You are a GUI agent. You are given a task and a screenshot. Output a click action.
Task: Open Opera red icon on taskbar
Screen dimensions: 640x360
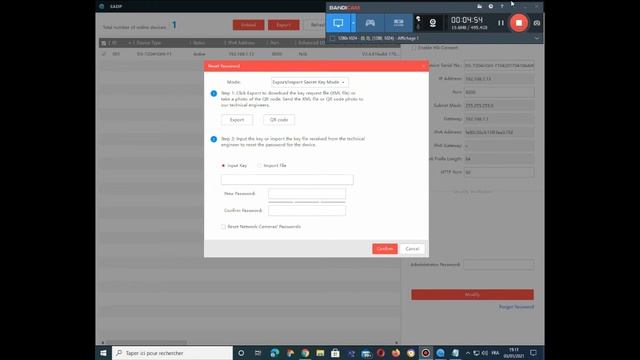pos(380,353)
